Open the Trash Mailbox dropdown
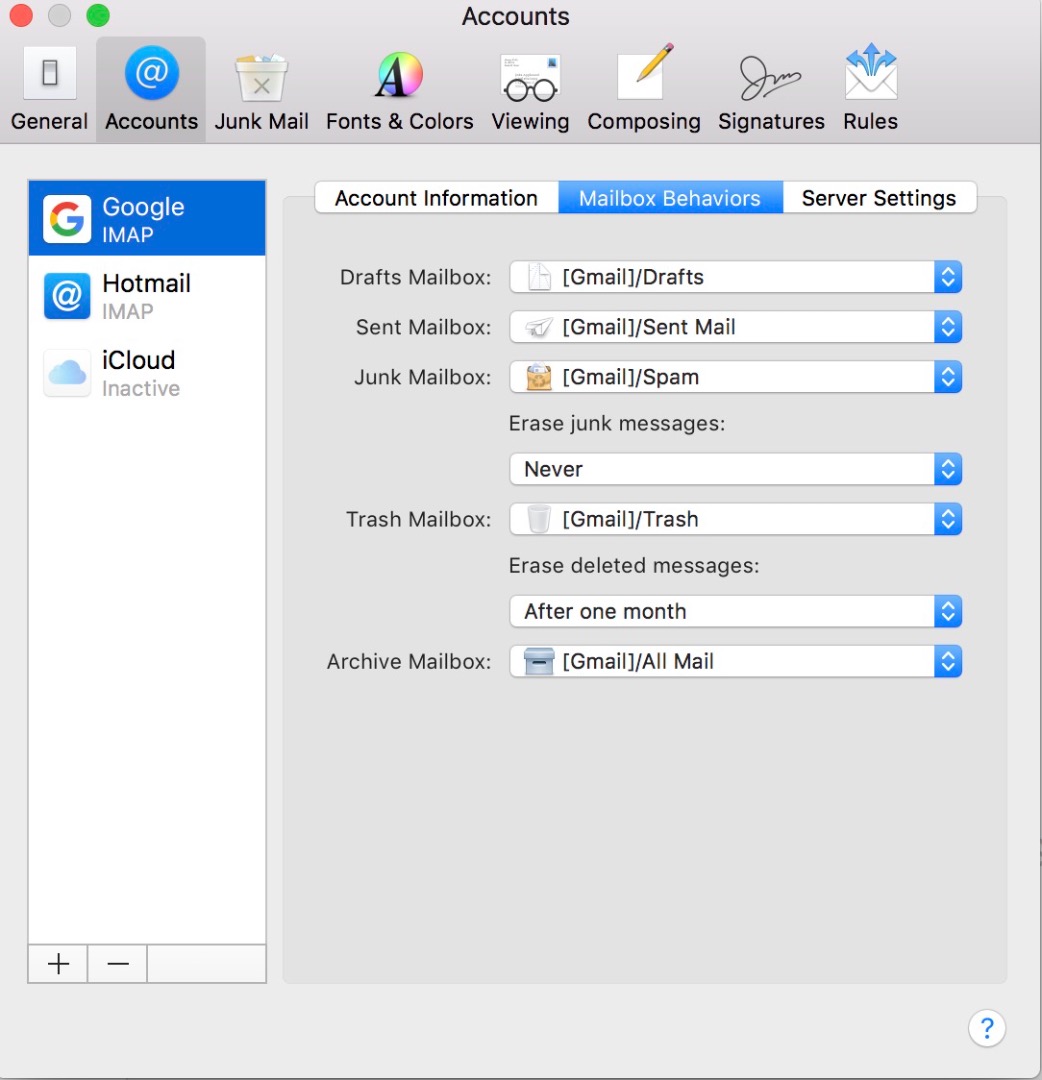 (x=736, y=519)
